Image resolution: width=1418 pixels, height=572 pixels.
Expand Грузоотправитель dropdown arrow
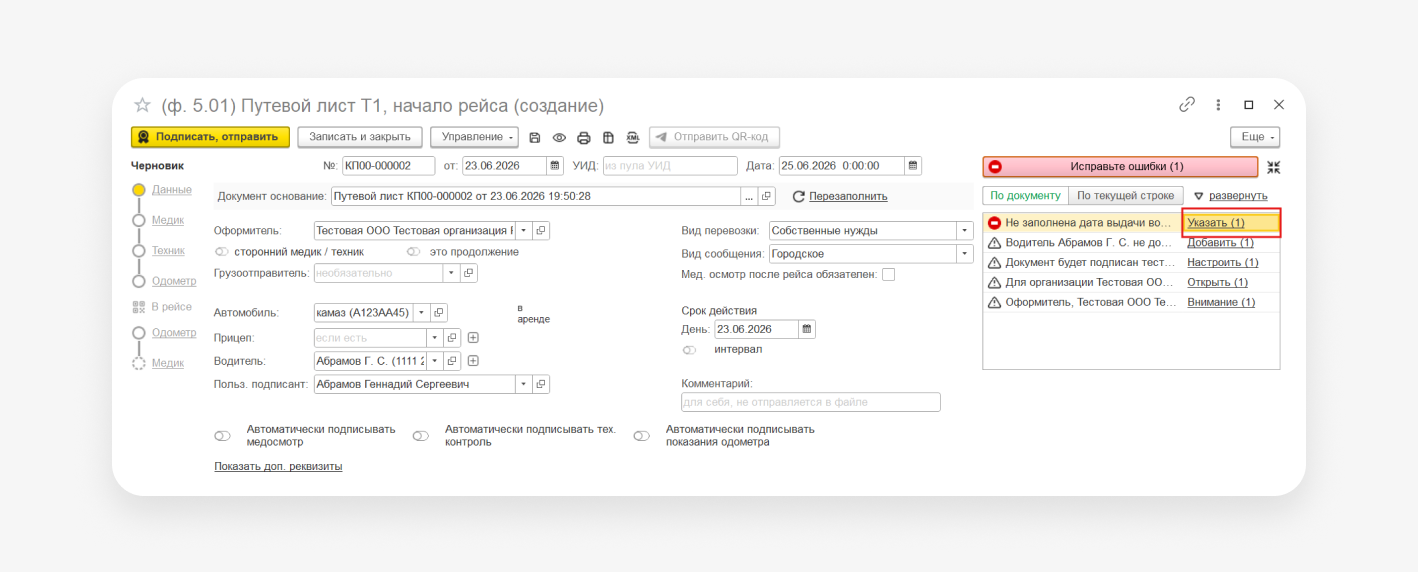[x=452, y=273]
